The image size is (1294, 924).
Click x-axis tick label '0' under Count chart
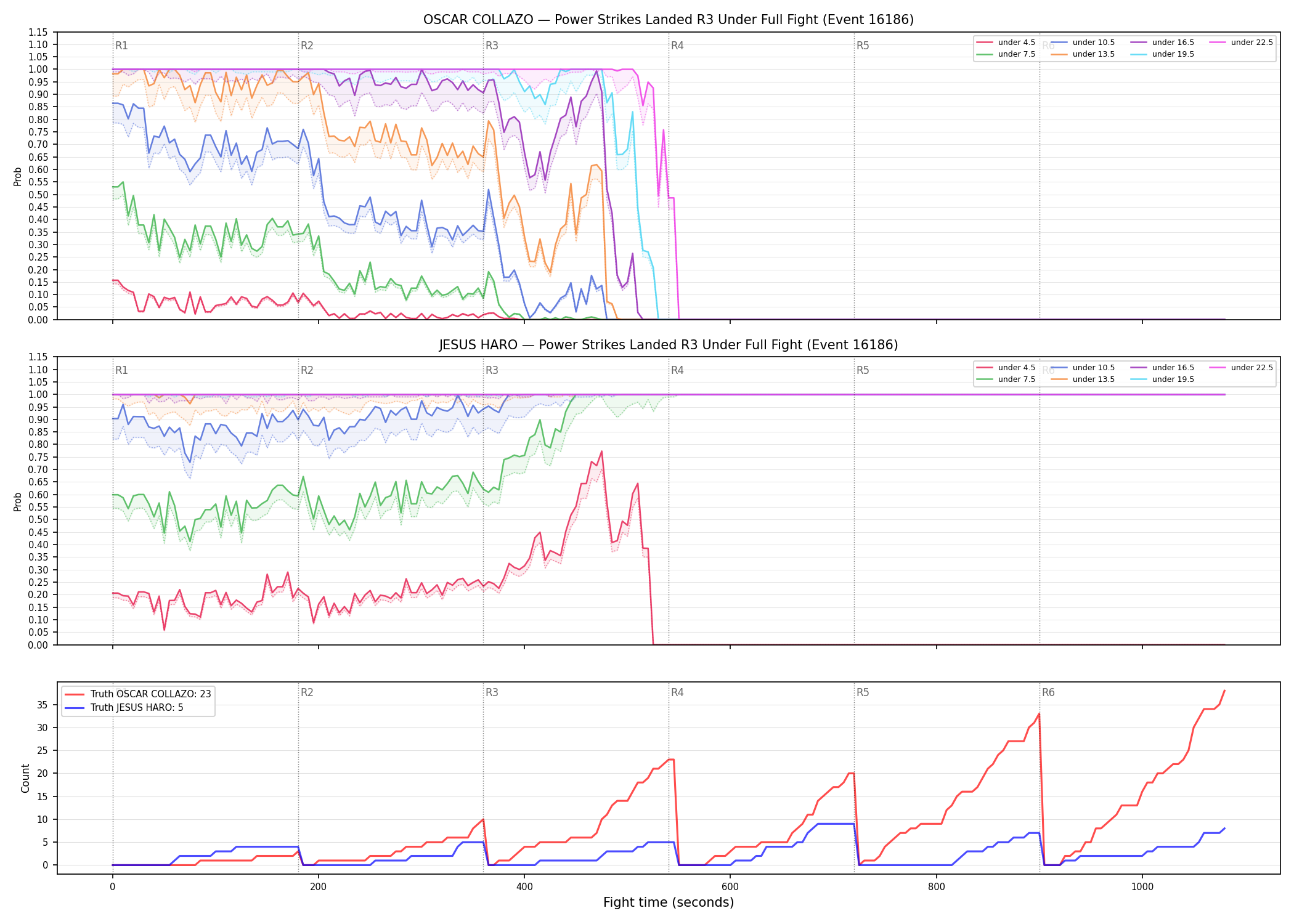[x=112, y=886]
